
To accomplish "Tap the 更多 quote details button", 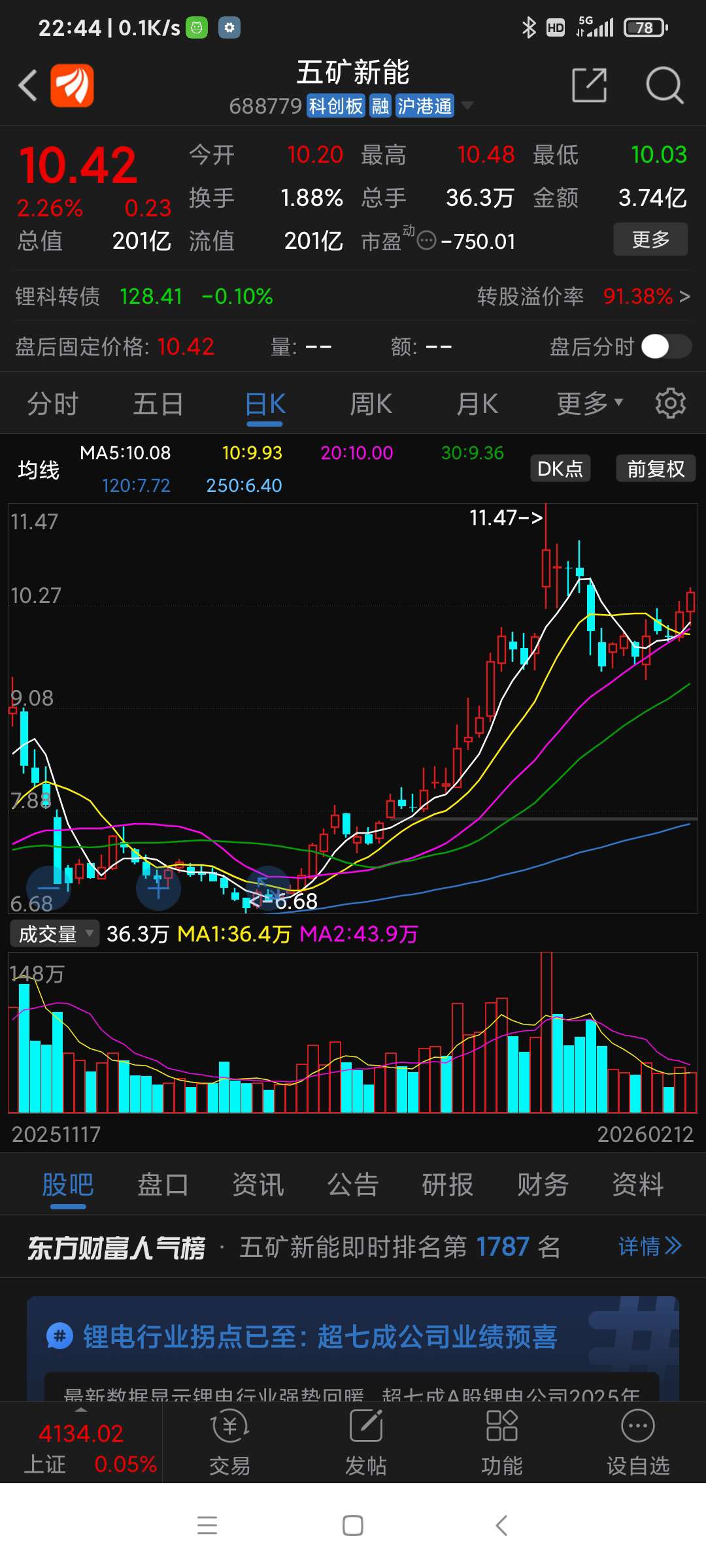I will 650,239.
